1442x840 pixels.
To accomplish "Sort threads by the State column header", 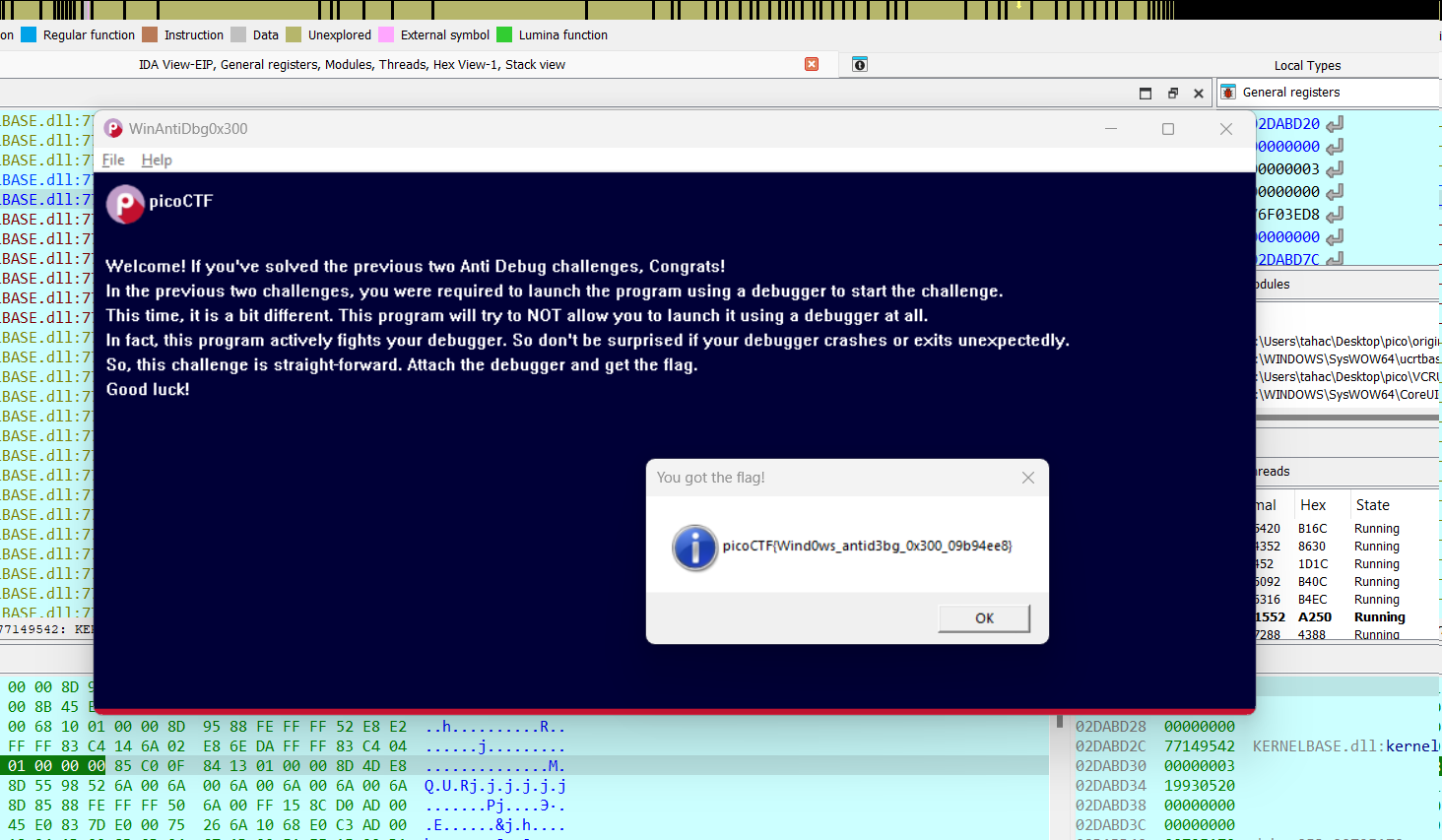I will pos(1373,505).
